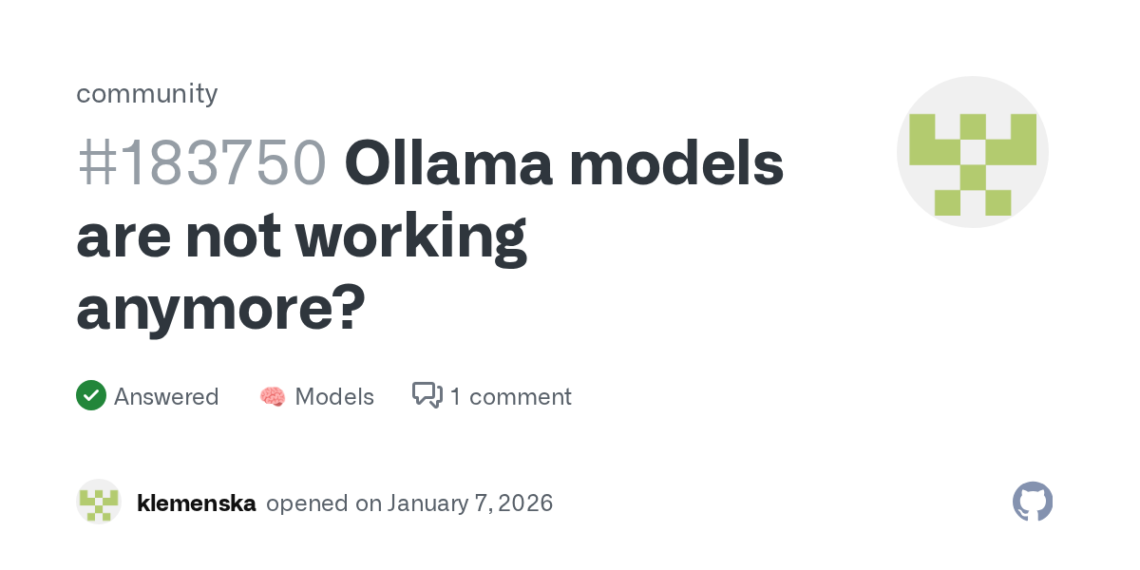
Task: Click the brain emoji beside Models
Action: point(272,397)
